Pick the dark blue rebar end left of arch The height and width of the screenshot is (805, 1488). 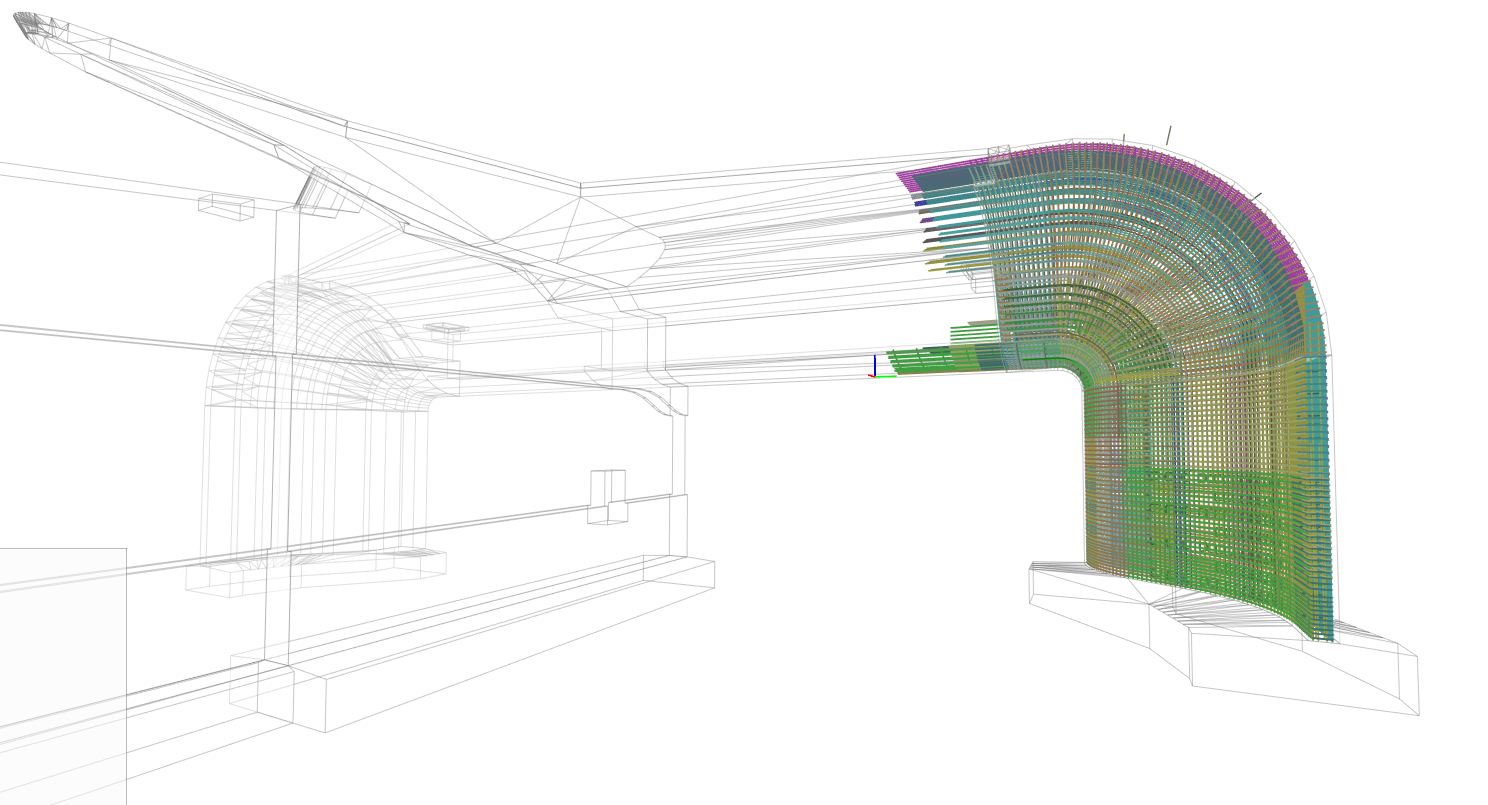921,203
